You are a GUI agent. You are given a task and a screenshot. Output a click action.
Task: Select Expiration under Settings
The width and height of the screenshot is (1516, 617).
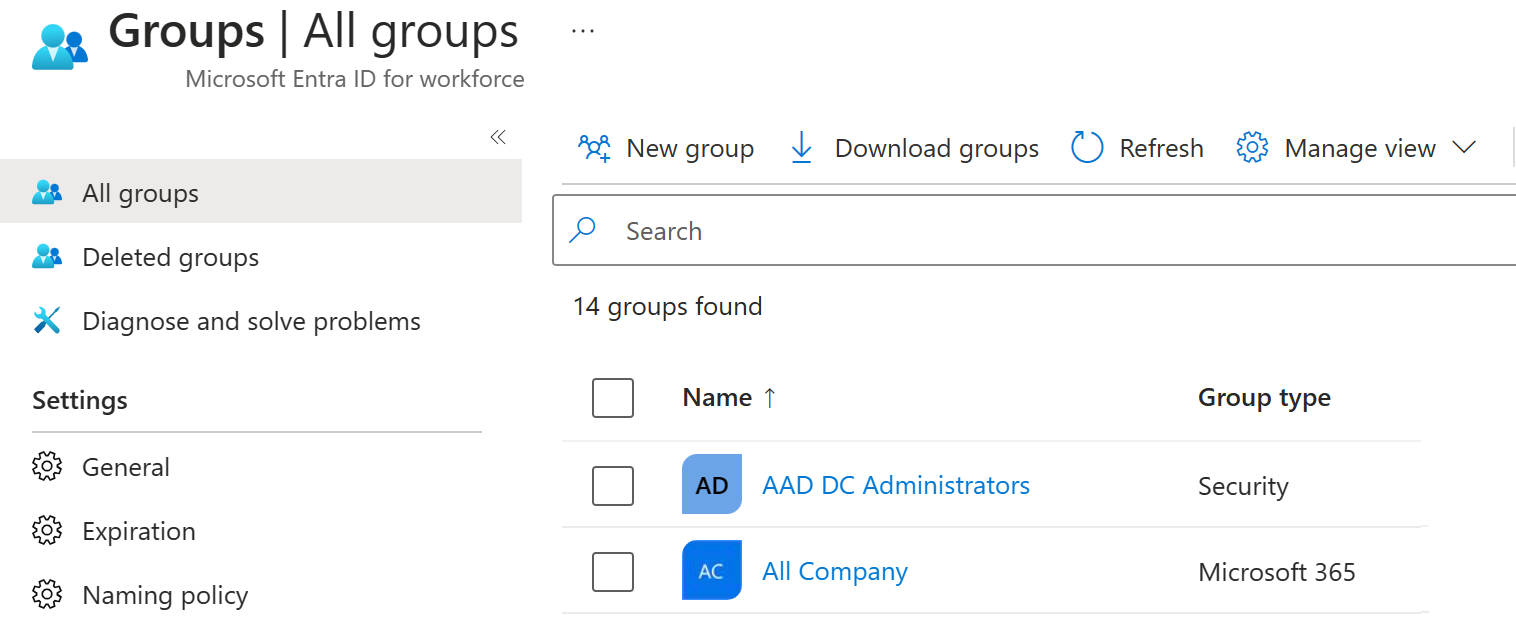click(x=138, y=531)
